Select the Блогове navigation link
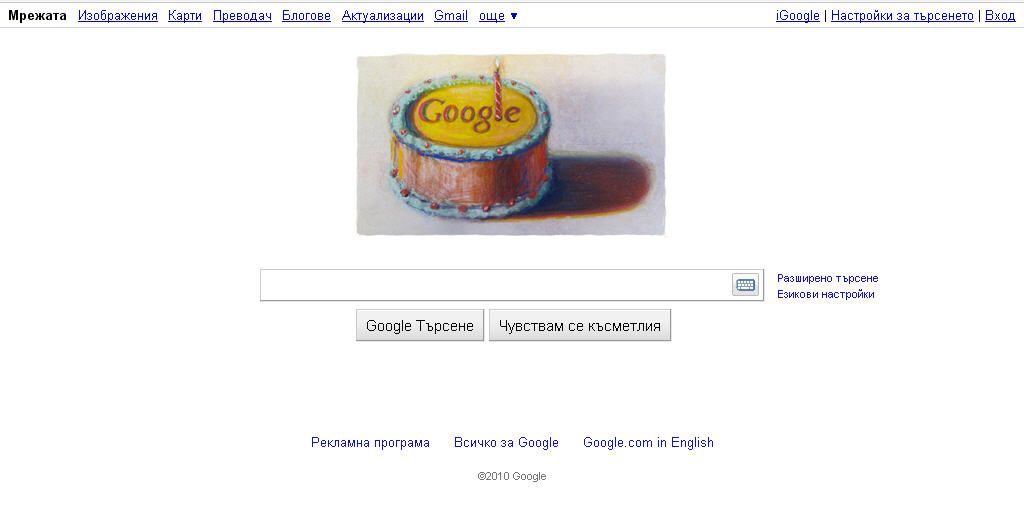 [306, 16]
